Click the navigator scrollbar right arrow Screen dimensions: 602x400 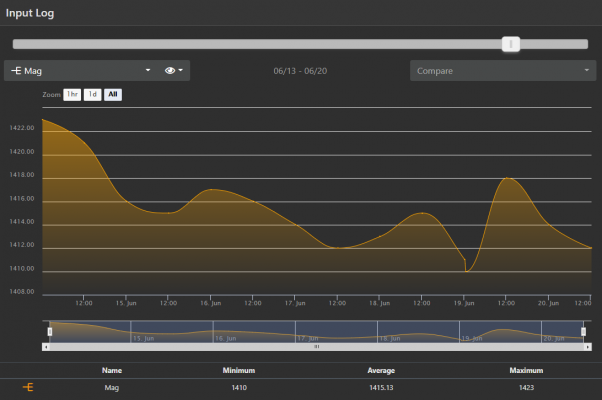click(x=588, y=347)
